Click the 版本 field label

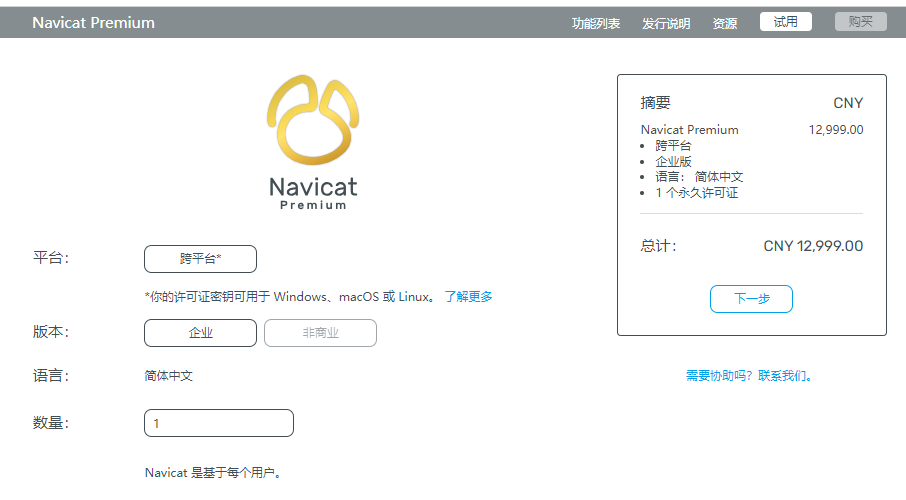pos(51,332)
